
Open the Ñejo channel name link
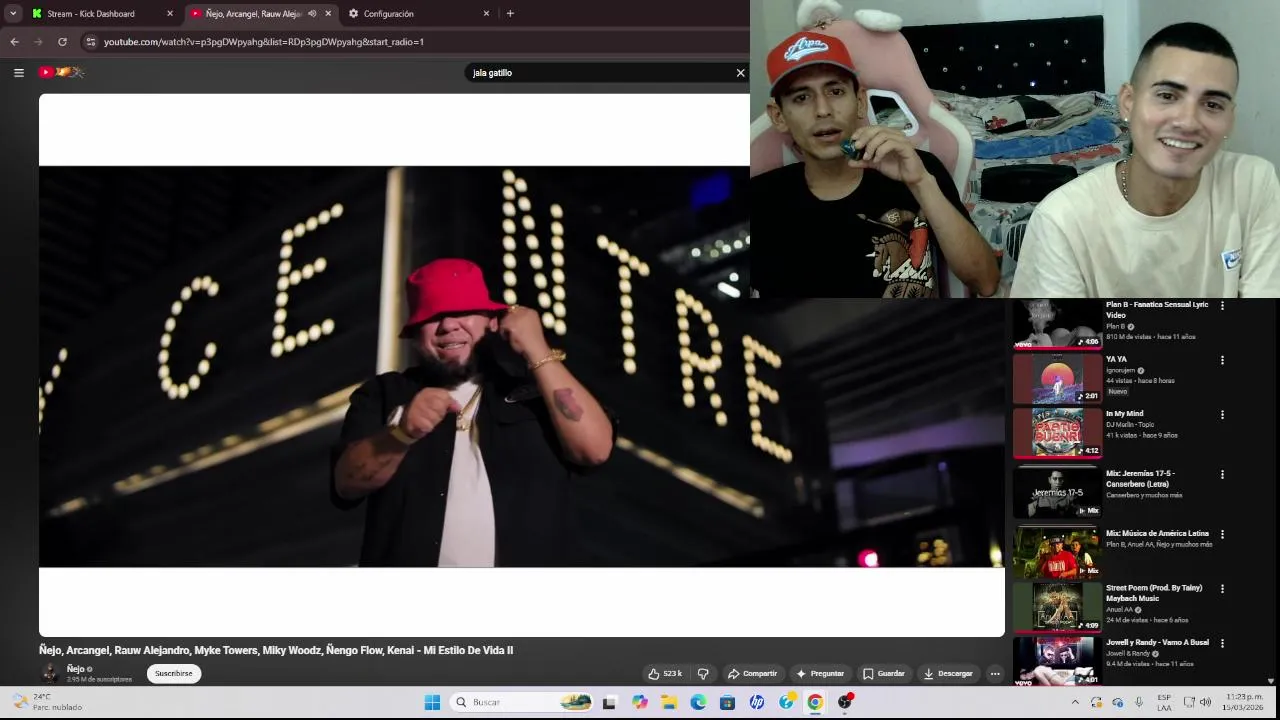point(76,668)
